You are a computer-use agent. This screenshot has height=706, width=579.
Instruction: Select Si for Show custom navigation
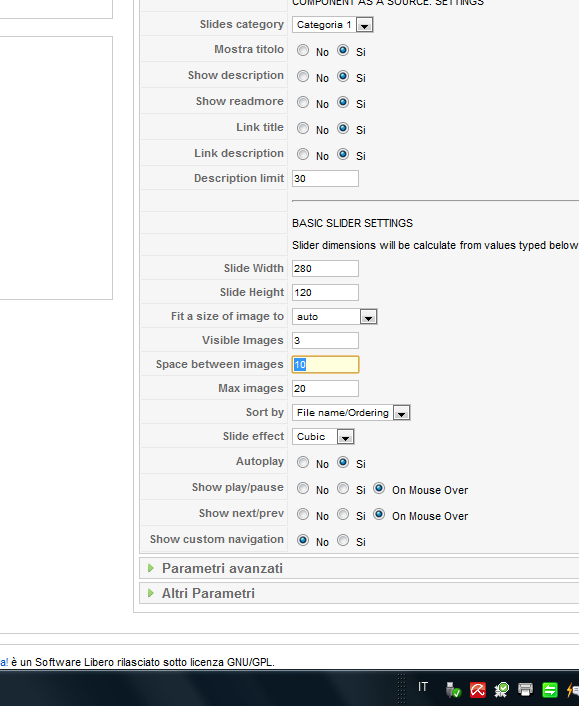[343, 540]
